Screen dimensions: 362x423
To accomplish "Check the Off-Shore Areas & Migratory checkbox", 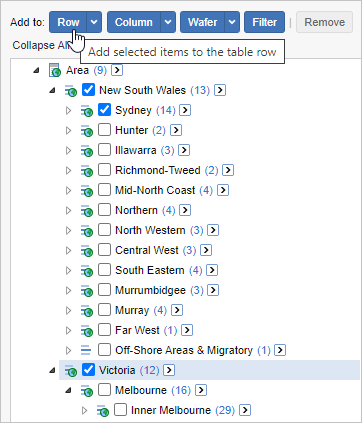I will (x=104, y=350).
